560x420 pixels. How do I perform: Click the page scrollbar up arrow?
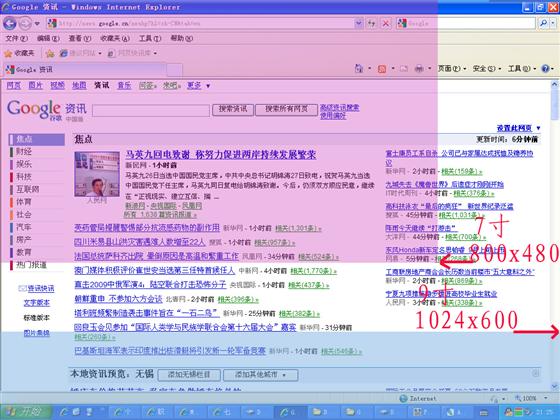tap(554, 85)
